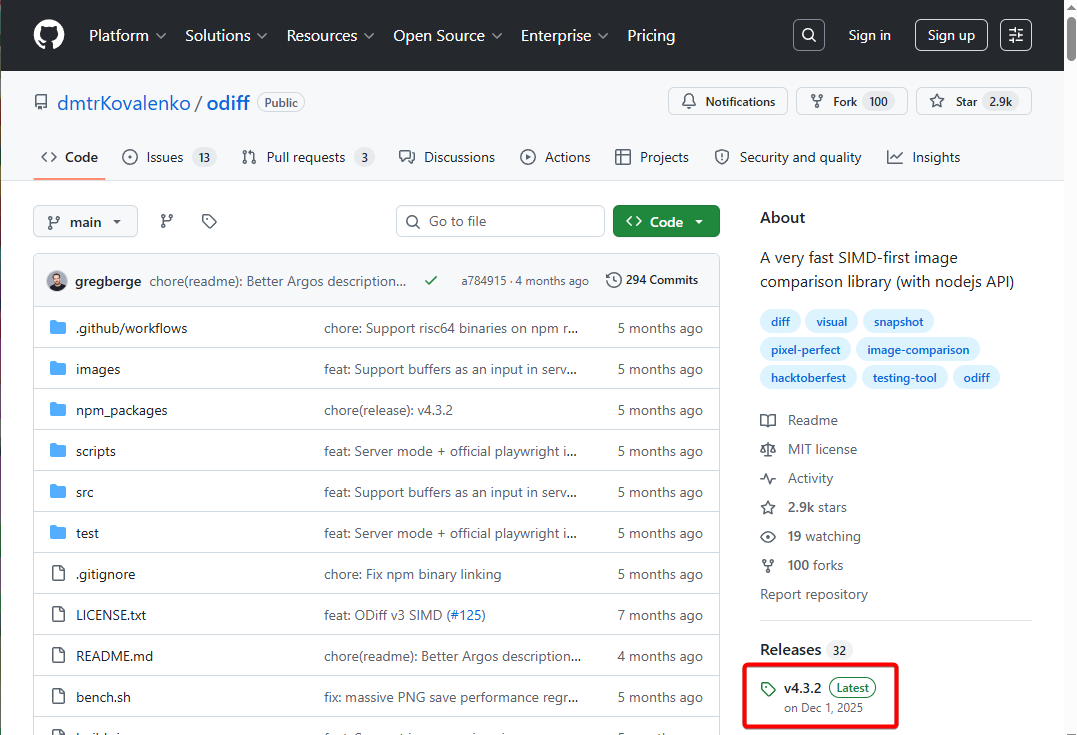Open the green Code dropdown
Image resolution: width=1077 pixels, height=735 pixels.
(666, 221)
